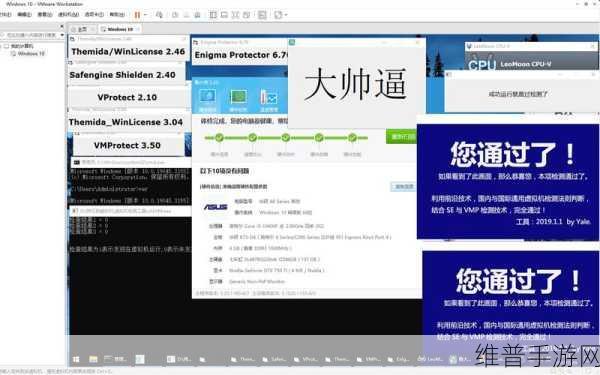Click the small light-blue button above hardware details
The height and width of the screenshot is (375, 600).
click(404, 186)
